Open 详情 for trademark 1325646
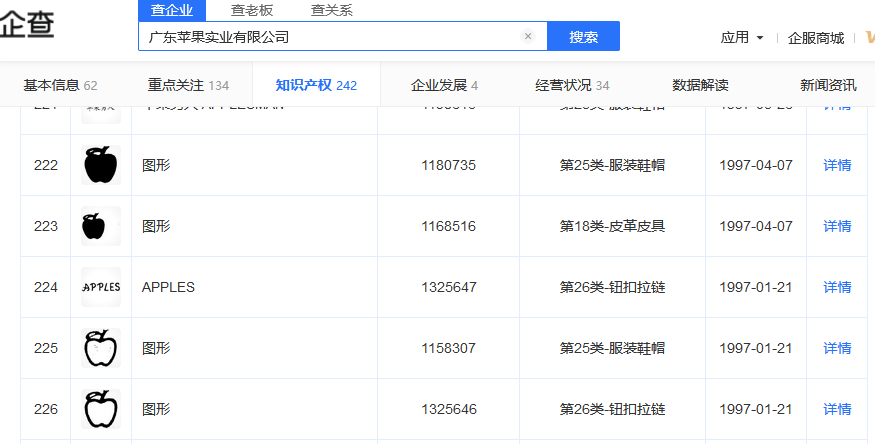Viewport: 875px width, 444px height. point(837,409)
